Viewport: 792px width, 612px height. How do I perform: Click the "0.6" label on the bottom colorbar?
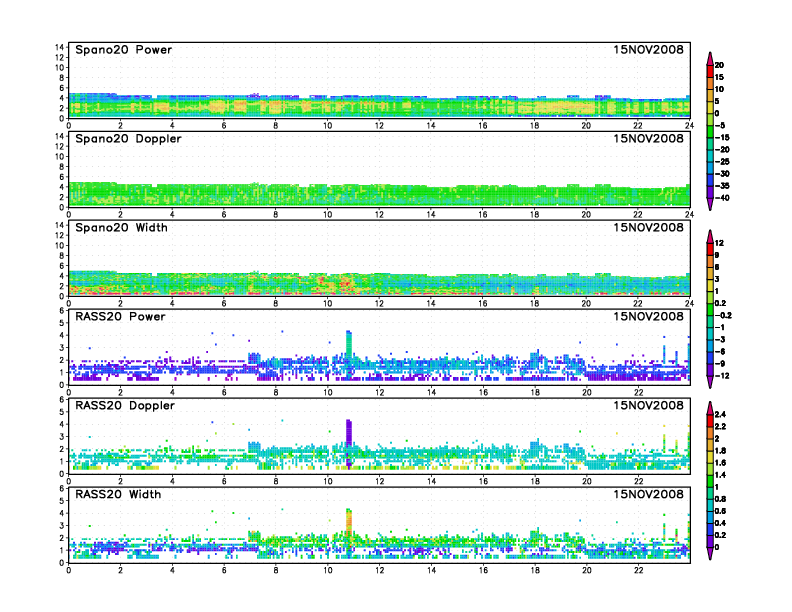(x=720, y=511)
